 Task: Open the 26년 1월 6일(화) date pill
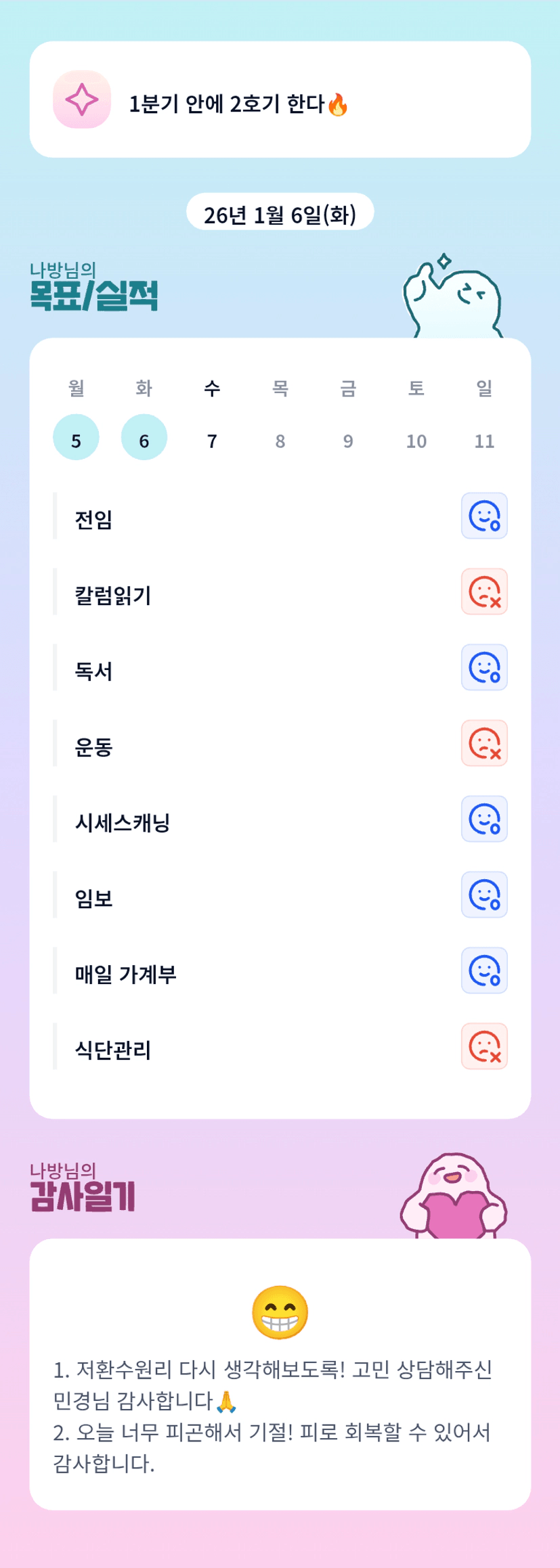[x=280, y=213]
